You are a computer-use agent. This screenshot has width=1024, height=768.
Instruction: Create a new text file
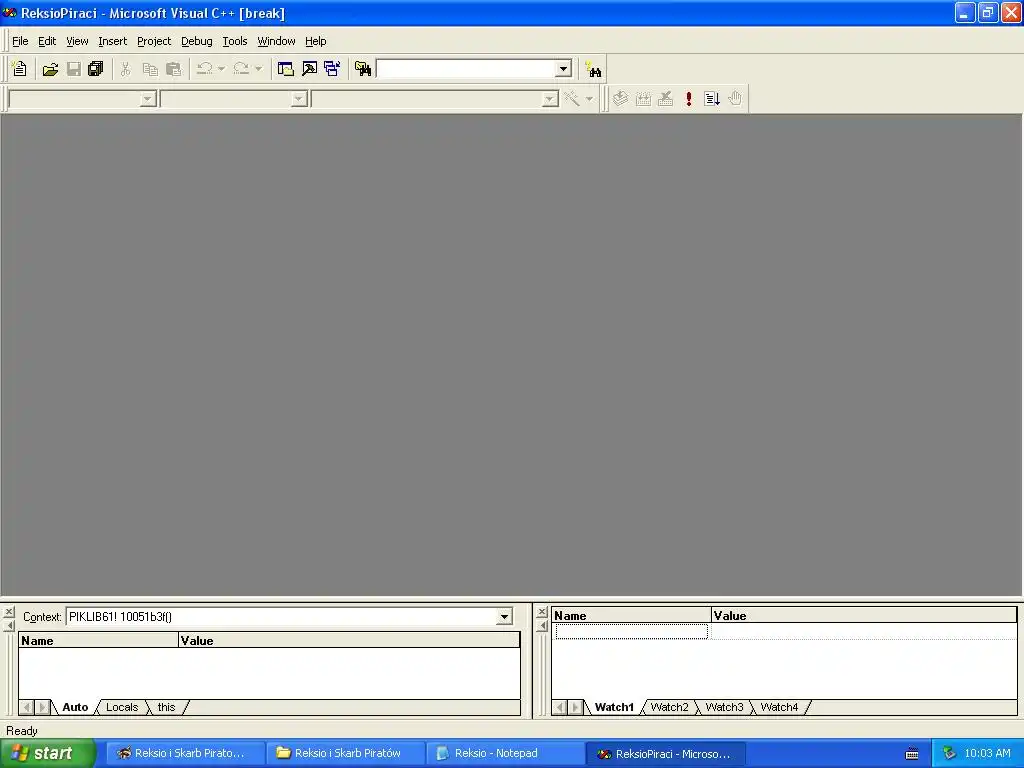[20, 69]
